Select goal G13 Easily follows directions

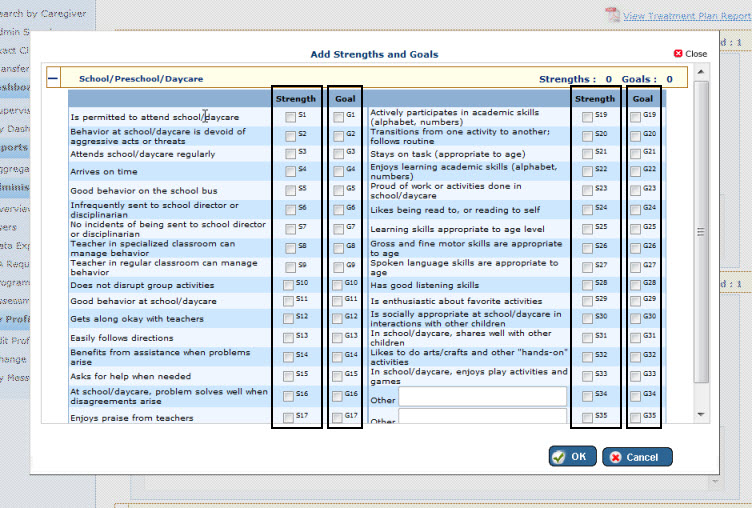click(x=337, y=338)
